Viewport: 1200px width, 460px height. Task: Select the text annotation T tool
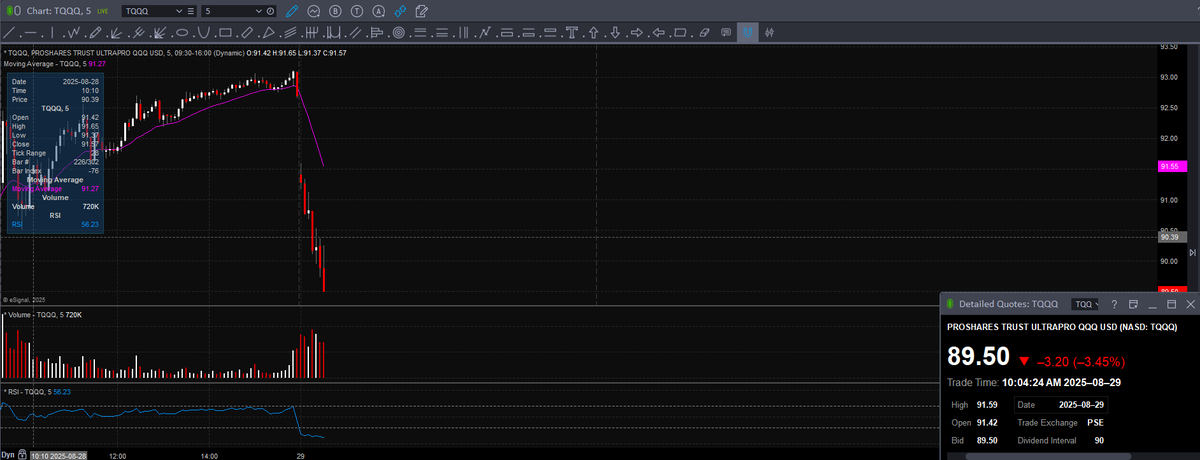[572, 33]
